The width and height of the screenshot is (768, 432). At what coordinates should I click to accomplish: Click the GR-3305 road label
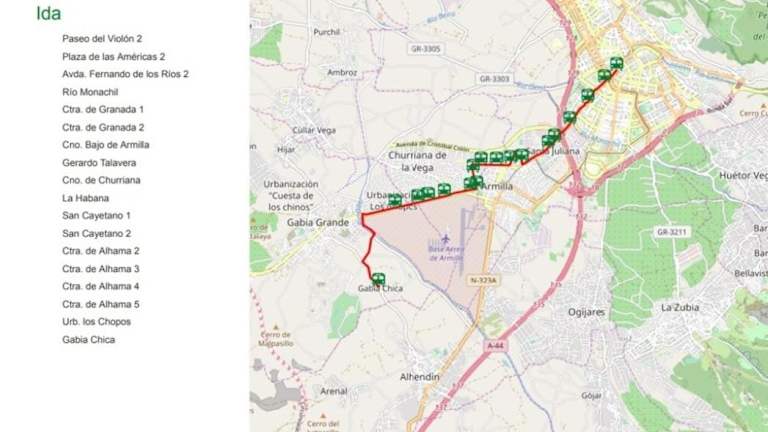click(x=425, y=48)
